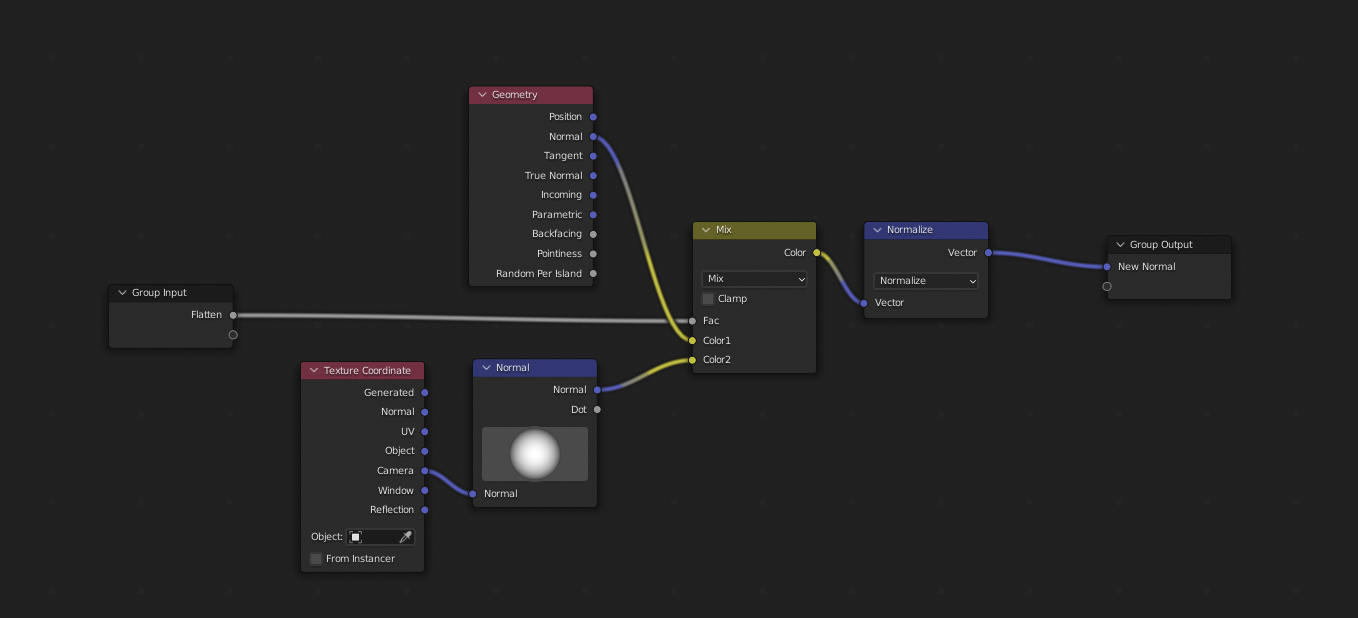Open the Mix blend type dropdown

pos(754,279)
